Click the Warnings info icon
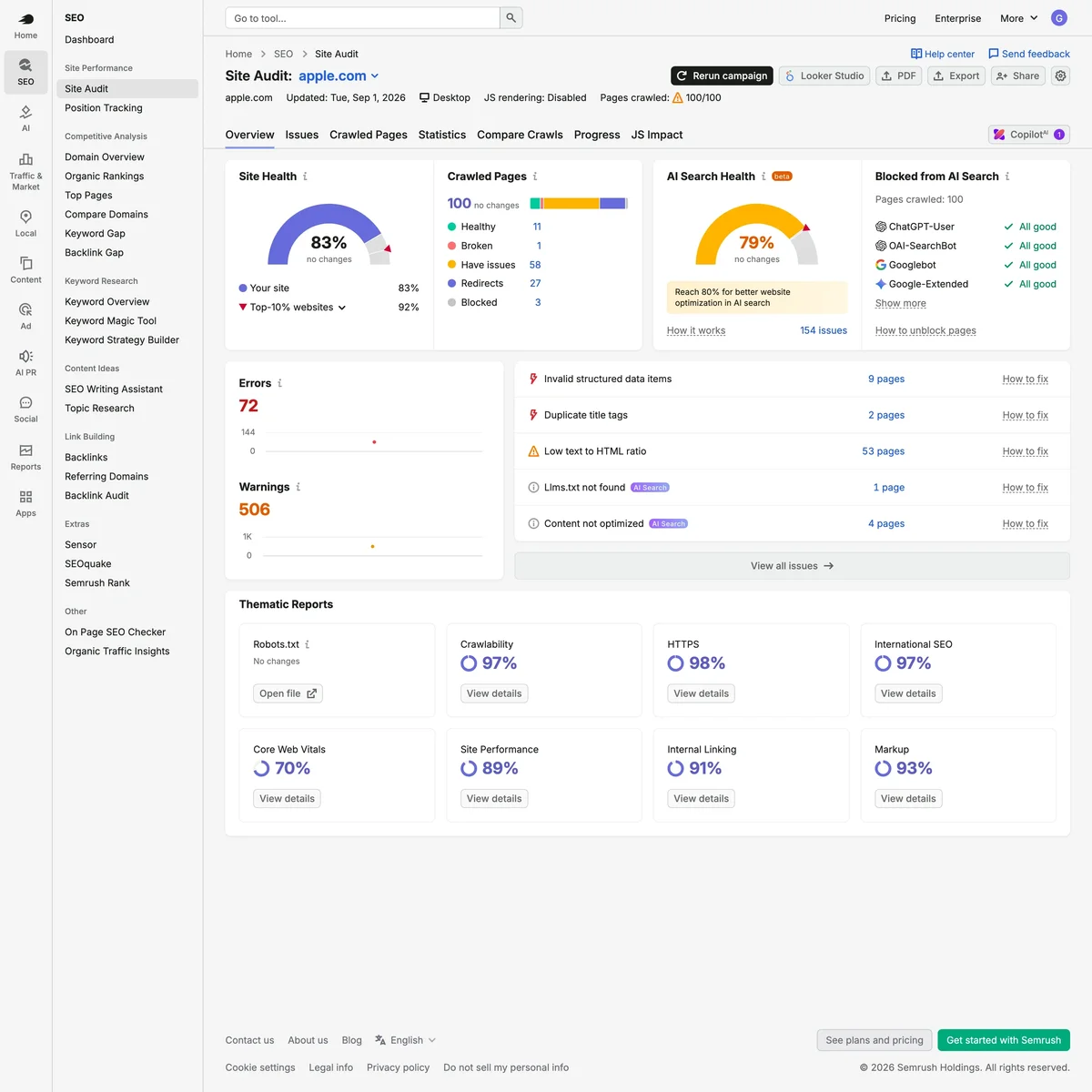1092x1092 pixels. point(298,487)
